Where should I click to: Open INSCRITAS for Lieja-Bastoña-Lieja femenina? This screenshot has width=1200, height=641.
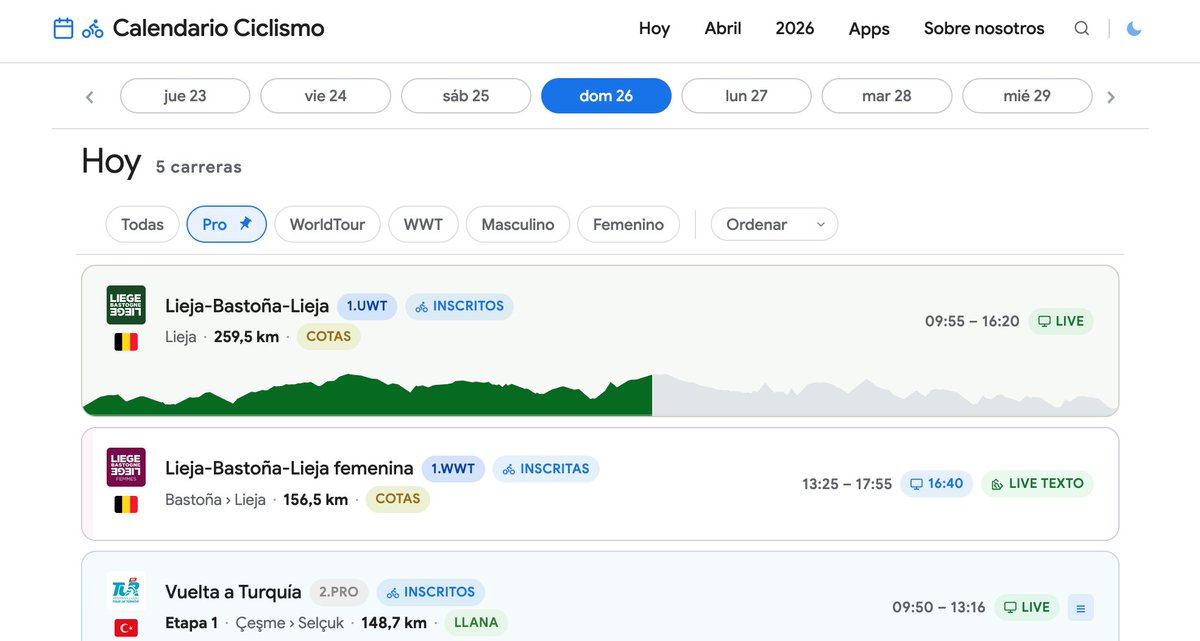546,468
